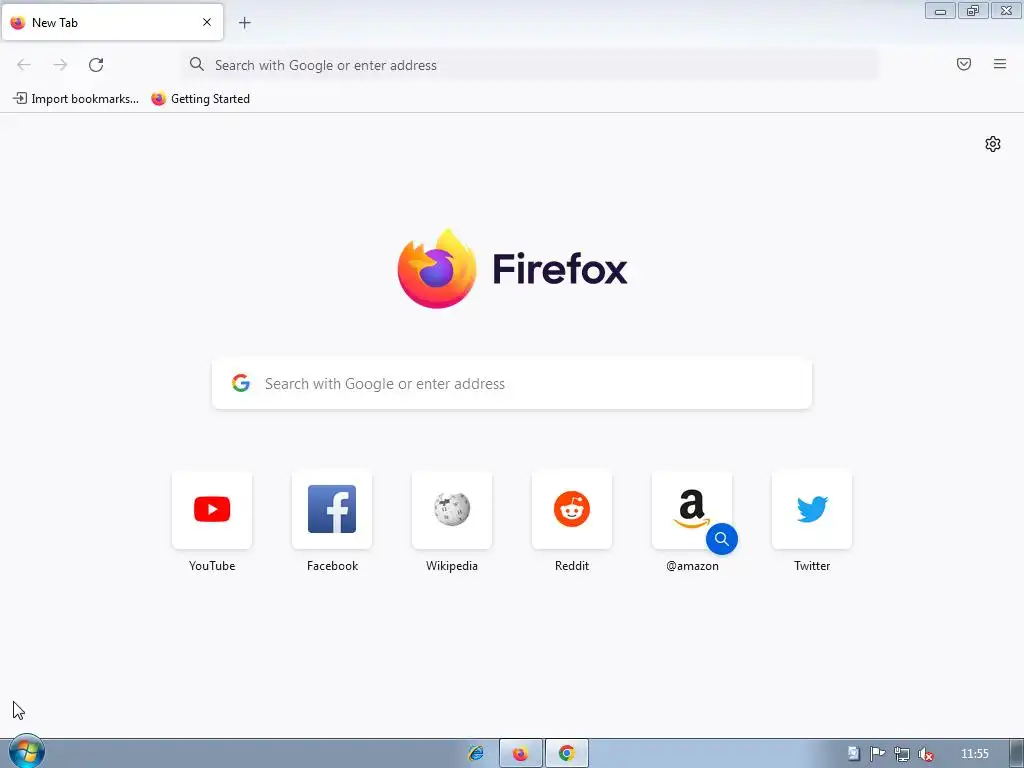Click the Google logo in the search box
This screenshot has height=768, width=1024.
(x=241, y=383)
